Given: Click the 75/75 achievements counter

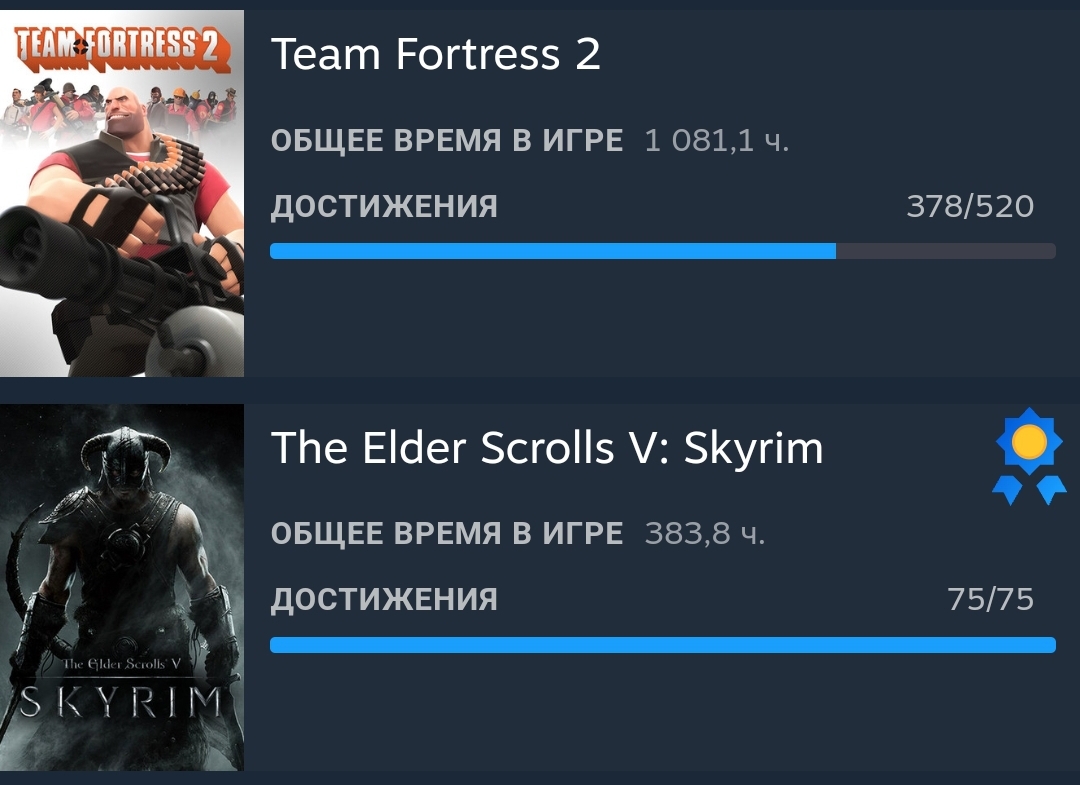Looking at the screenshot, I should 990,599.
